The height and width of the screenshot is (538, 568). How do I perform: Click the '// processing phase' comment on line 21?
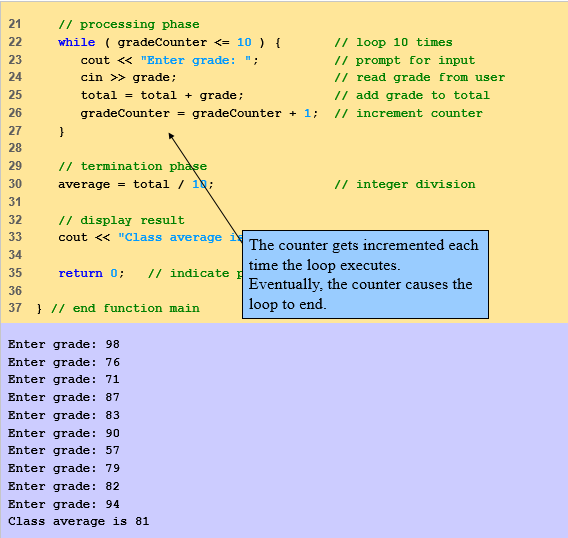coord(129,24)
